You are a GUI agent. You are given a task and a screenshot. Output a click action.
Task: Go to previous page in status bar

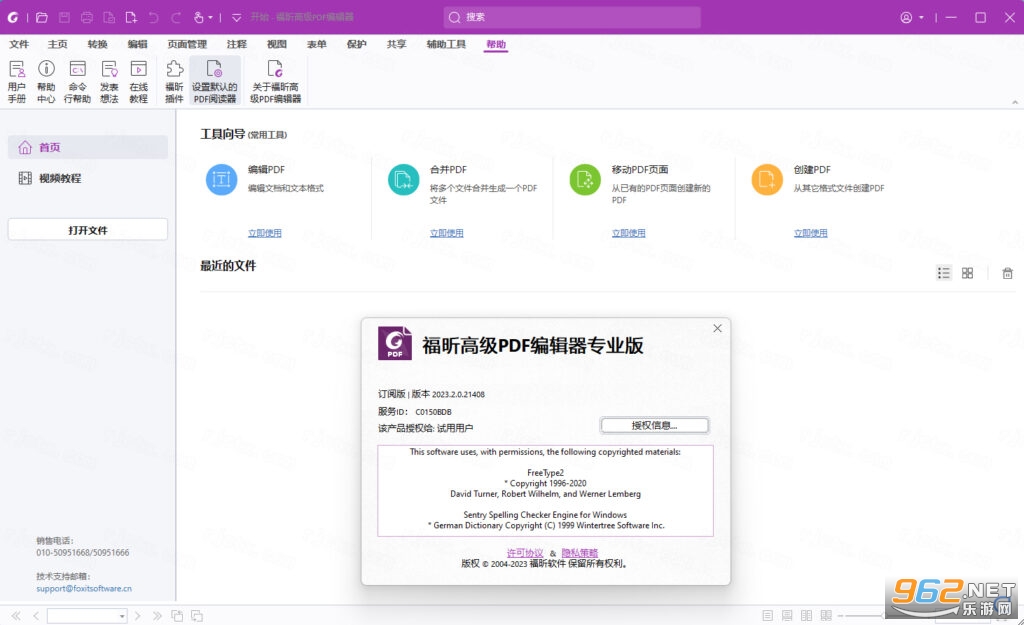[x=36, y=616]
